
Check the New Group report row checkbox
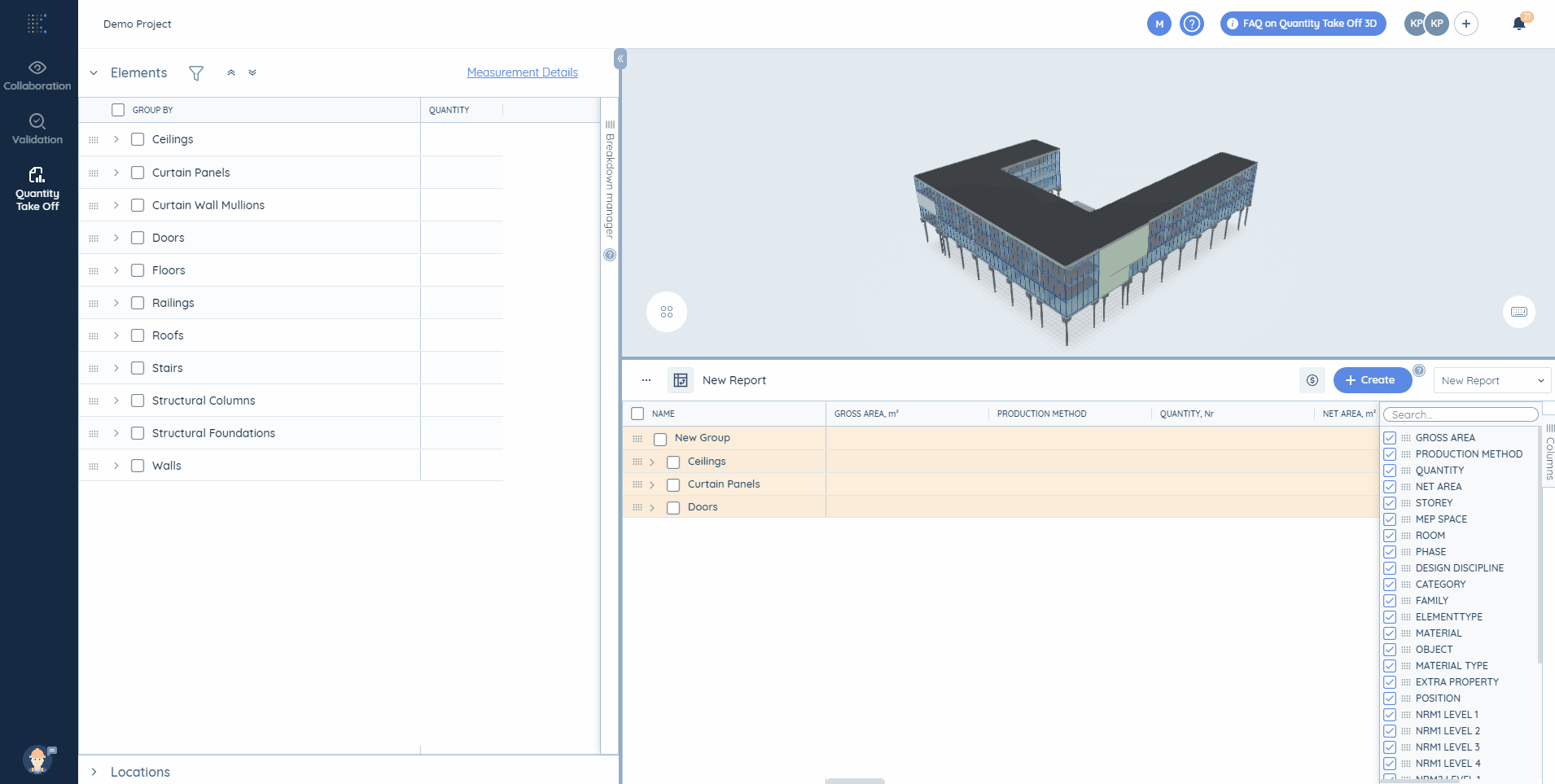(x=660, y=439)
